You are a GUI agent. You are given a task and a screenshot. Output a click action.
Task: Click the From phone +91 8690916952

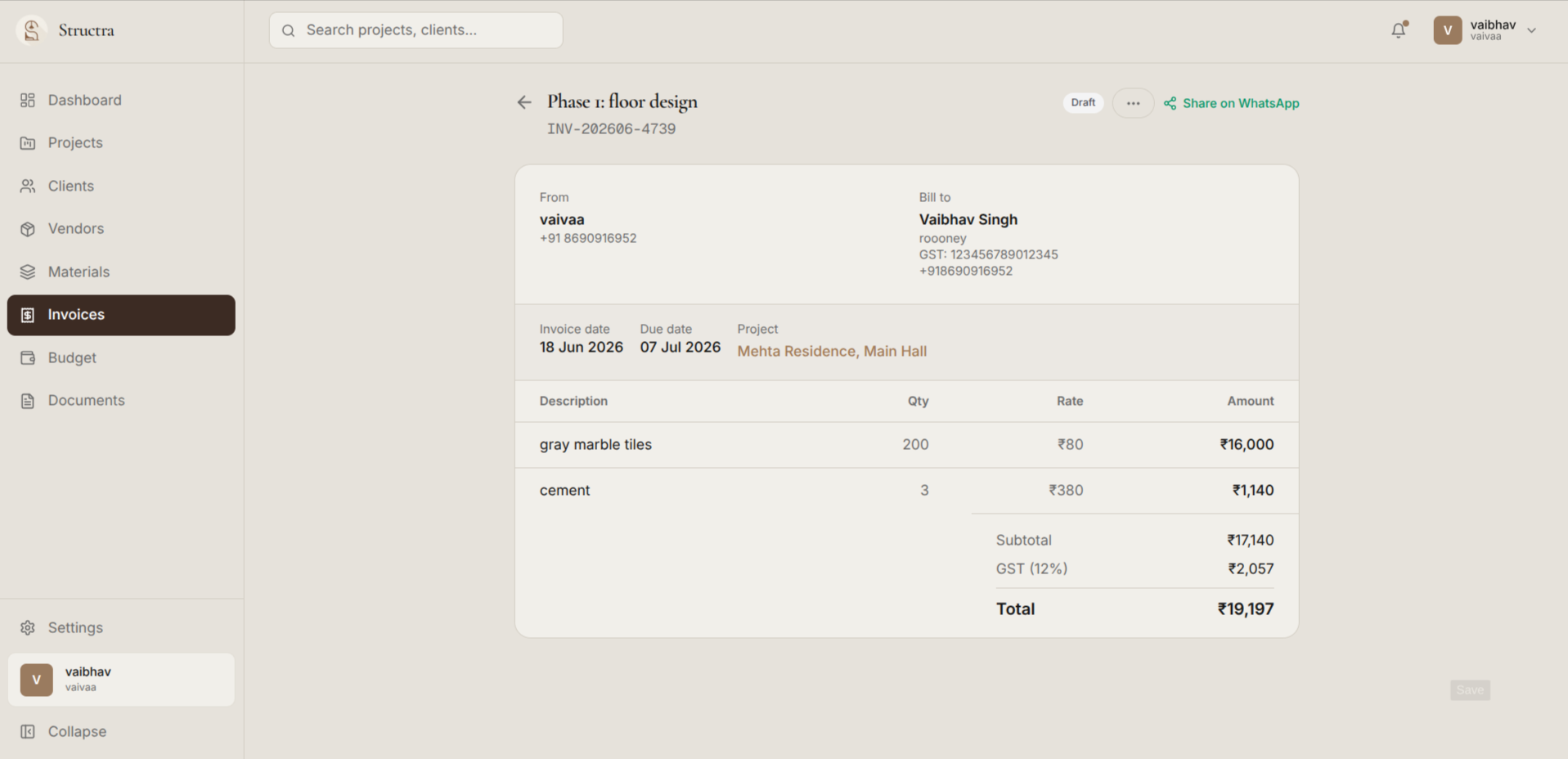point(587,238)
